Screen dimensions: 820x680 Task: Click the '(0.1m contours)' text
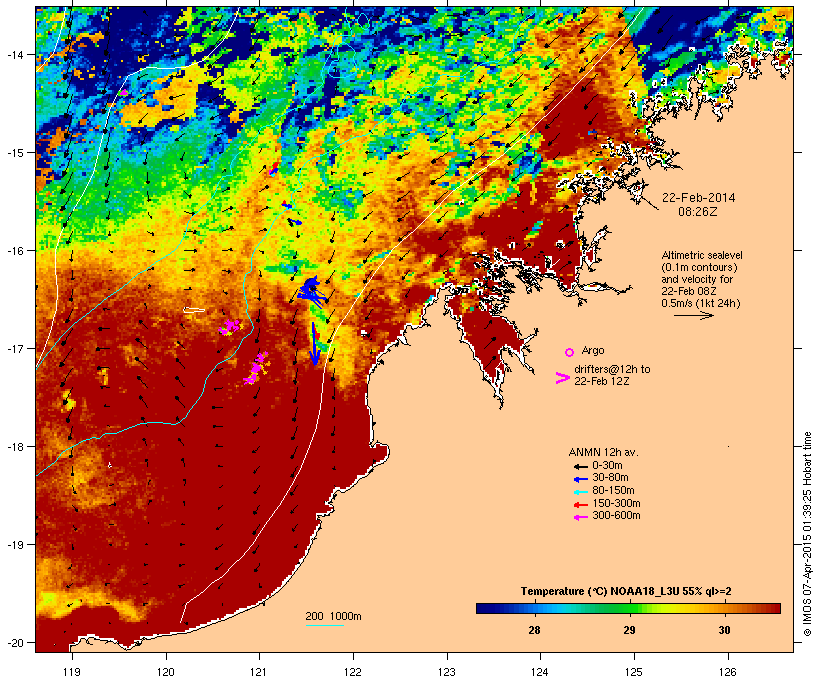tap(699, 267)
